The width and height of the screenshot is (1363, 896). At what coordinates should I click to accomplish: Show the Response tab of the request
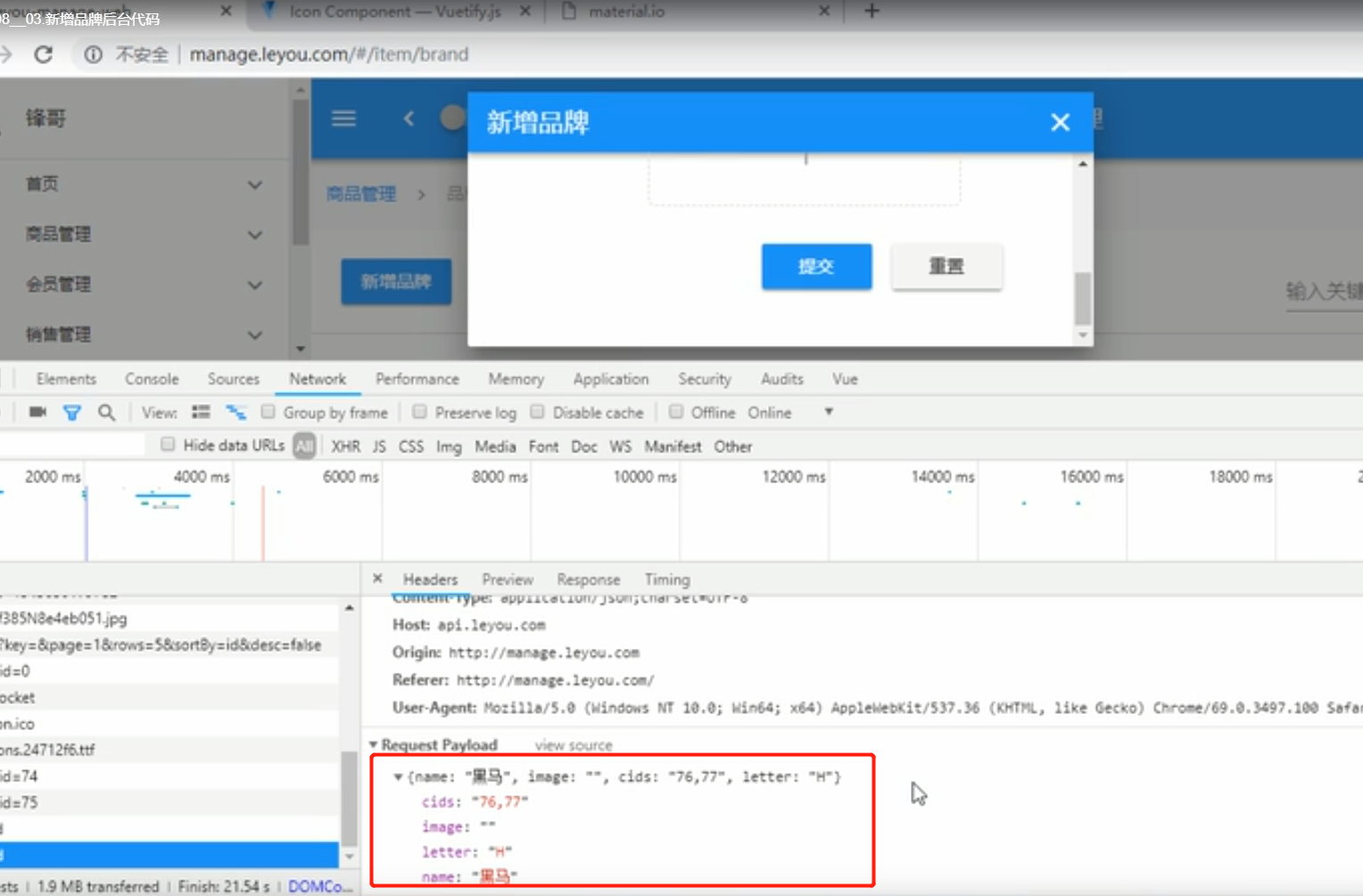pos(589,580)
